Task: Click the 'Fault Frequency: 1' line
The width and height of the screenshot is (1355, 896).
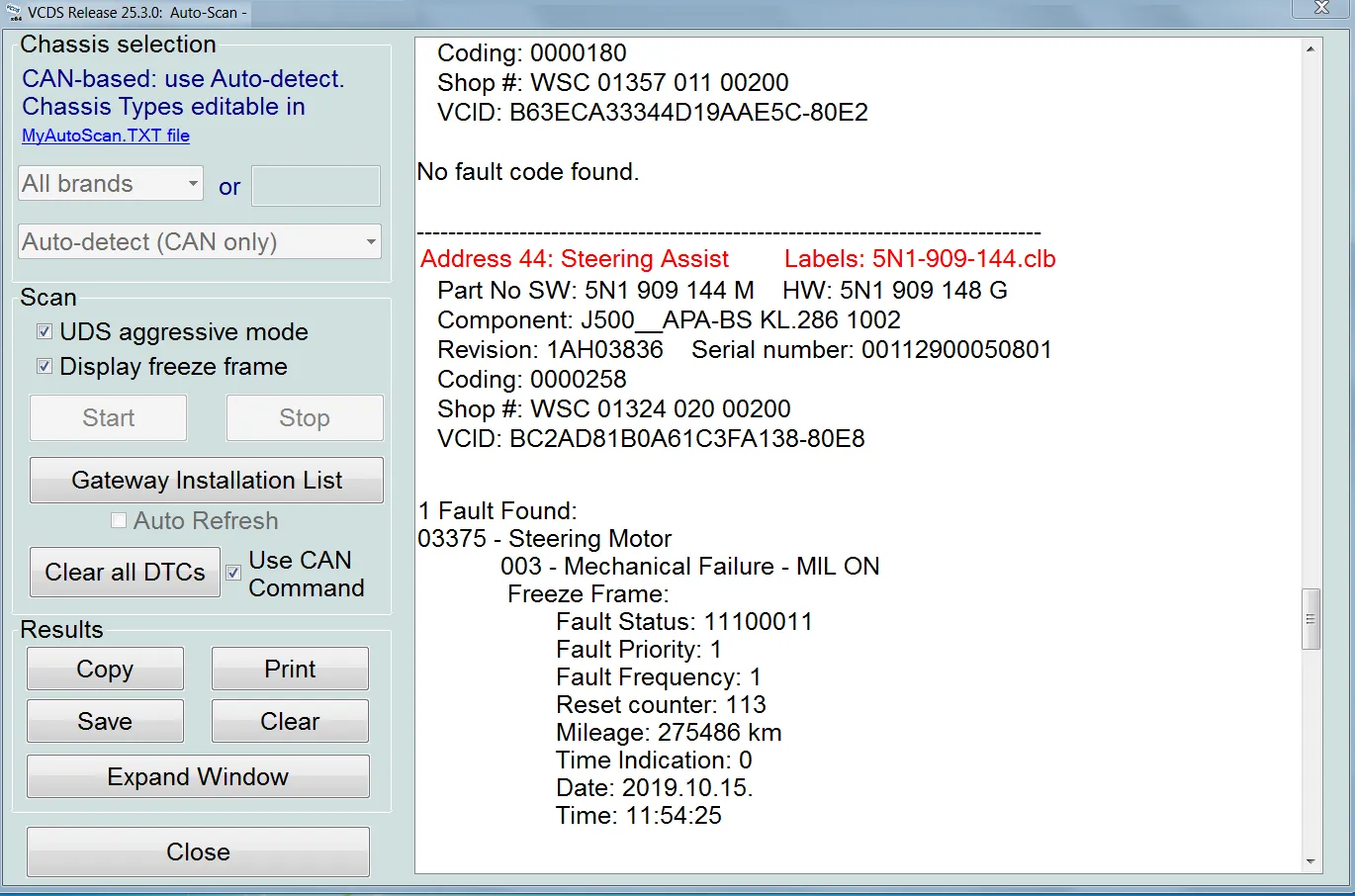Action: [x=659, y=677]
